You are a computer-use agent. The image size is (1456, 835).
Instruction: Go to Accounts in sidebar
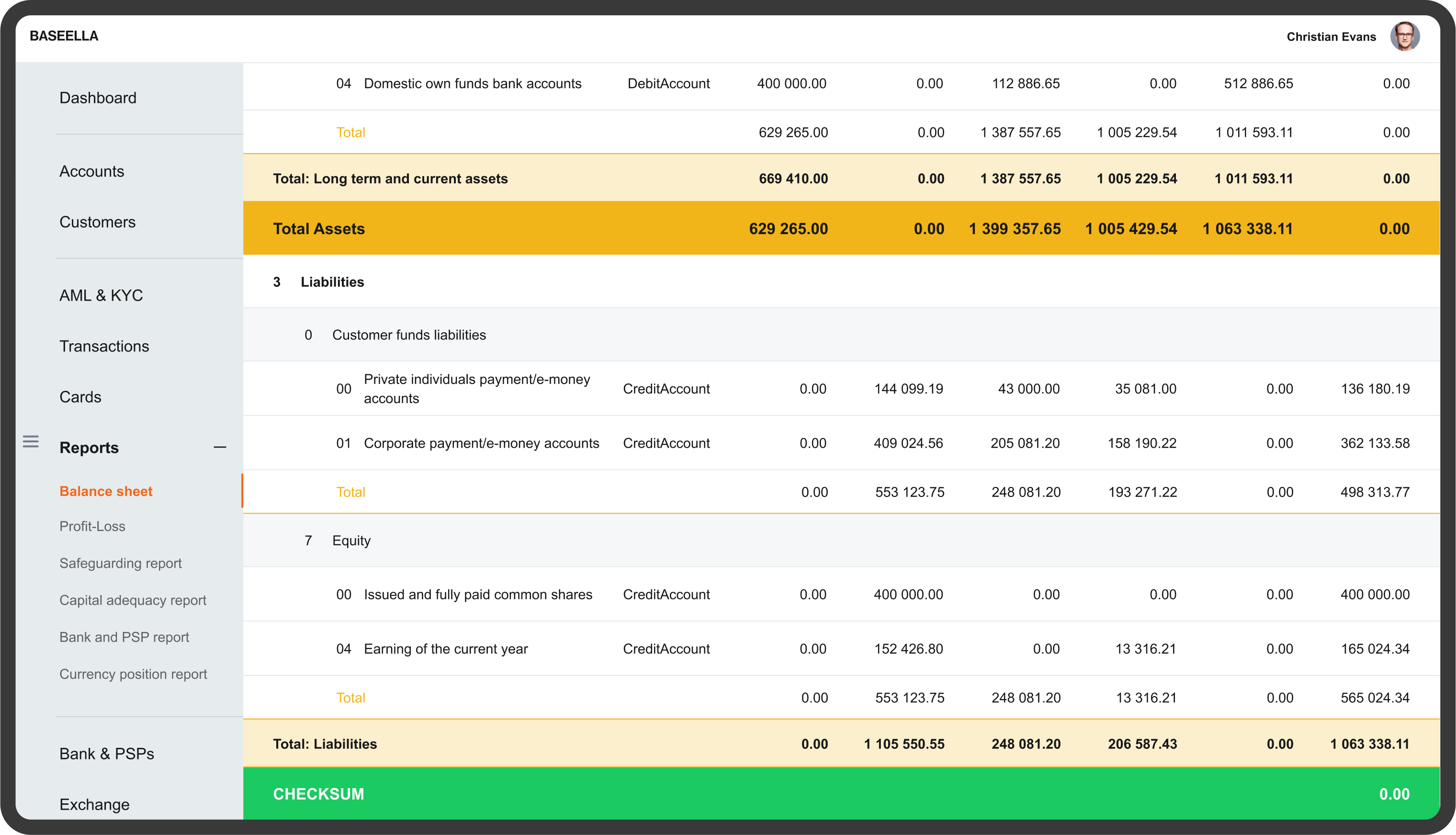tap(92, 171)
